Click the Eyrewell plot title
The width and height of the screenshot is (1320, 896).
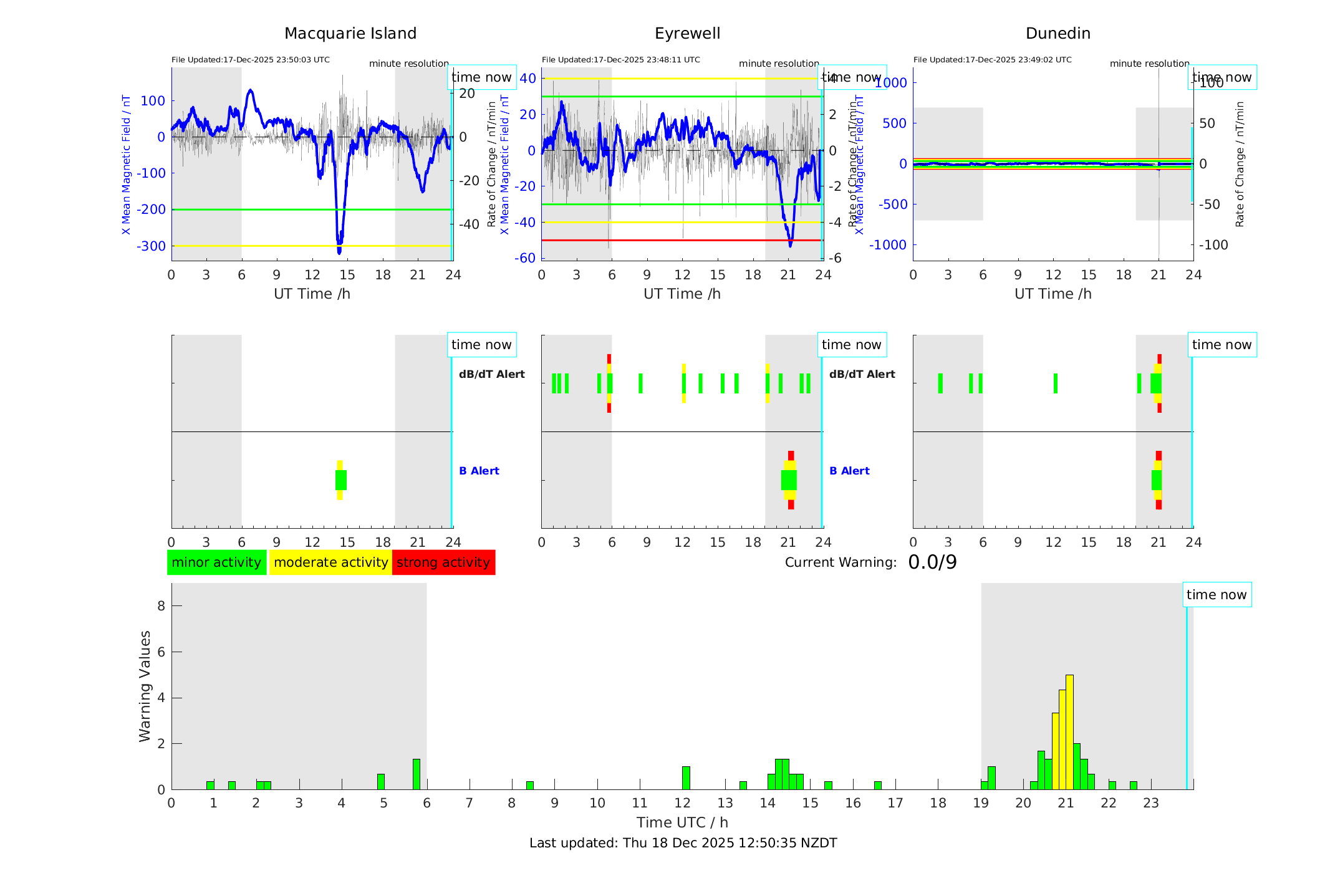(x=687, y=34)
